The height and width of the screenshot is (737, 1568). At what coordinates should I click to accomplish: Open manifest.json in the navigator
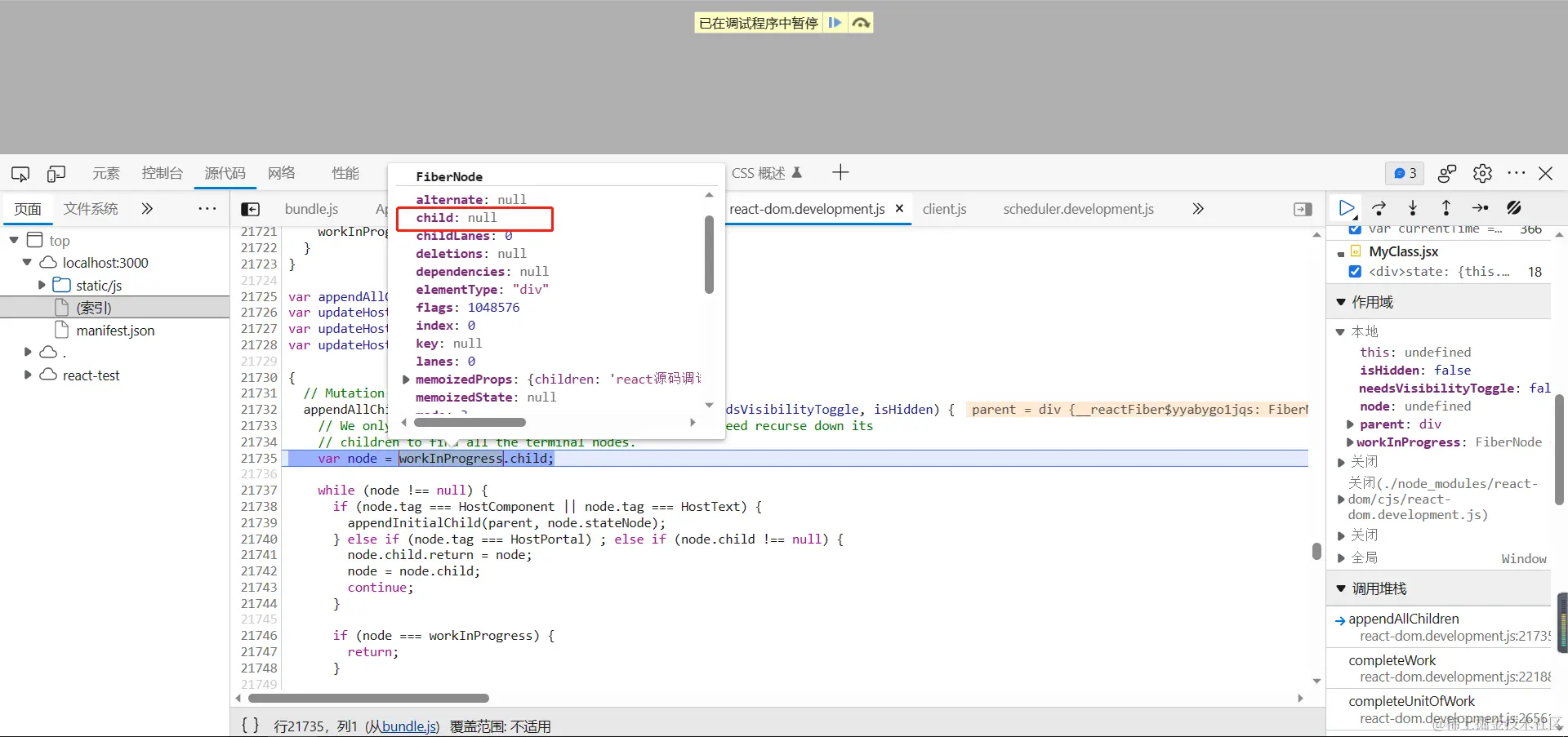click(114, 331)
